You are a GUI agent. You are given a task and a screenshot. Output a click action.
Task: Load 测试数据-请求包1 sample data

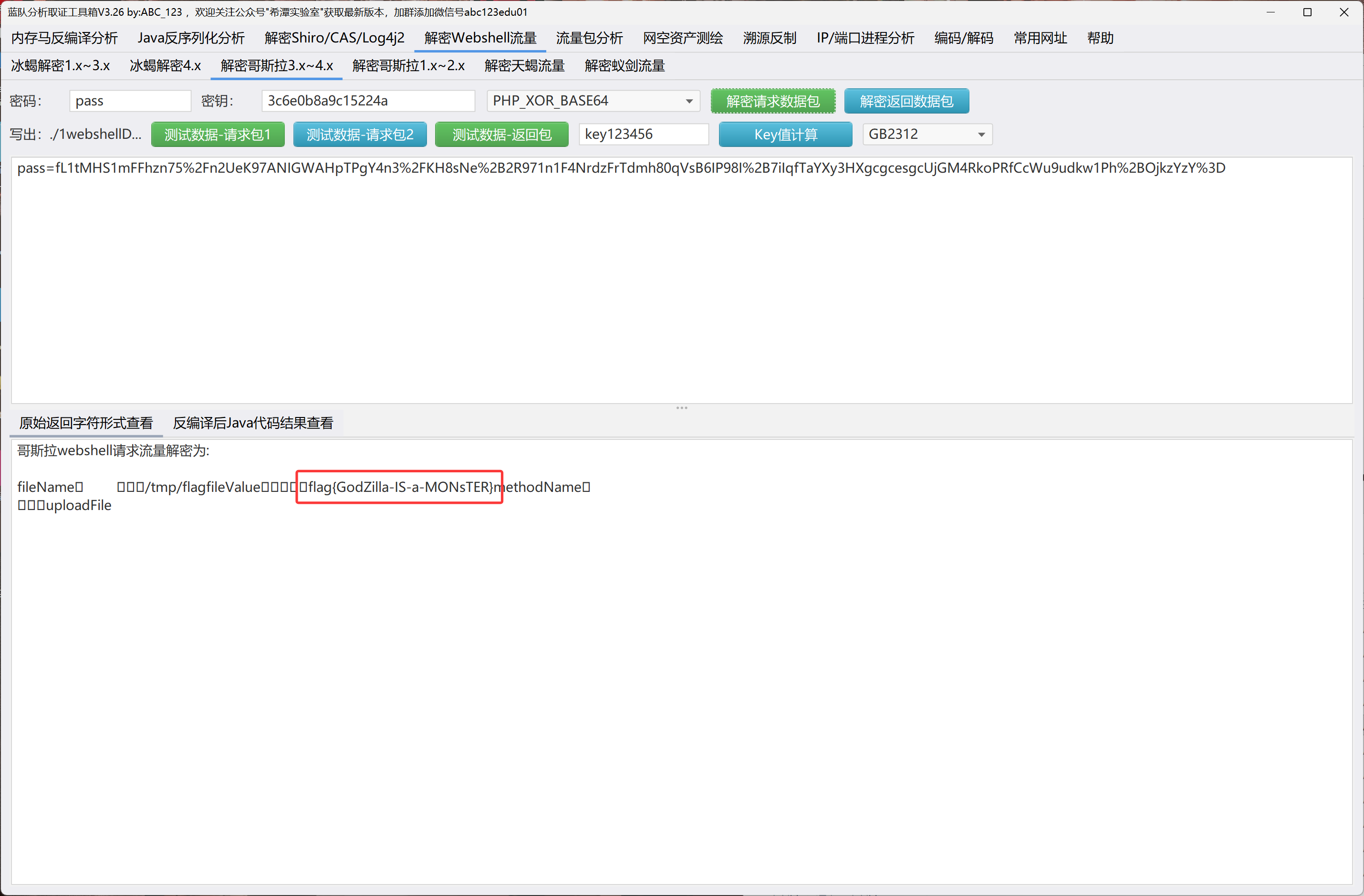pos(217,135)
